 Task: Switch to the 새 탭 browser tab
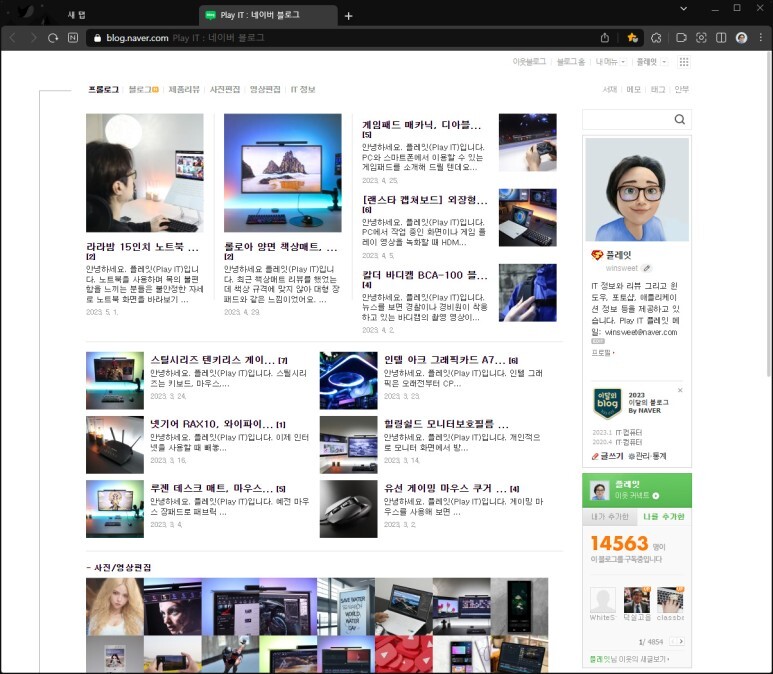coord(76,15)
